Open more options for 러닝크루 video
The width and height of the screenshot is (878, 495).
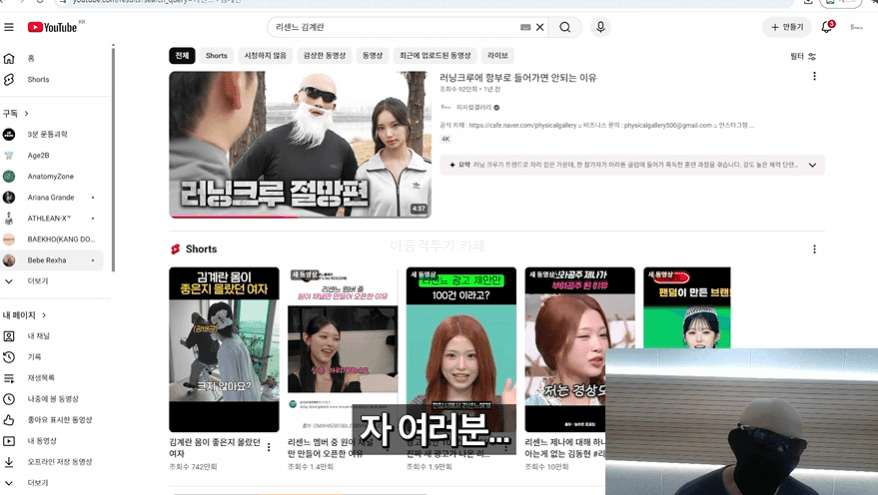click(814, 76)
